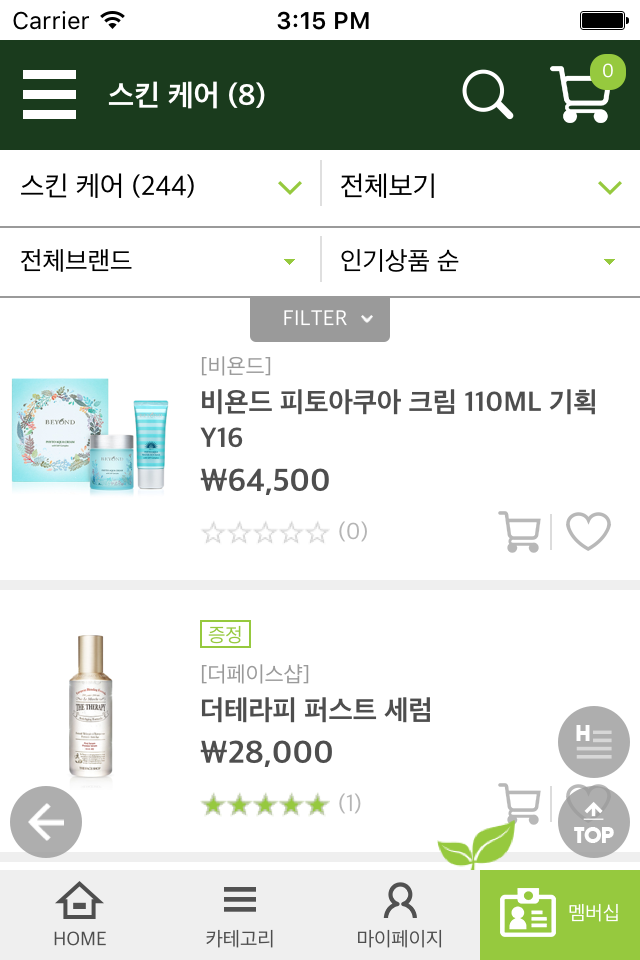This screenshot has height=960, width=640.
Task: Open the FILTER options panel
Action: (x=320, y=319)
